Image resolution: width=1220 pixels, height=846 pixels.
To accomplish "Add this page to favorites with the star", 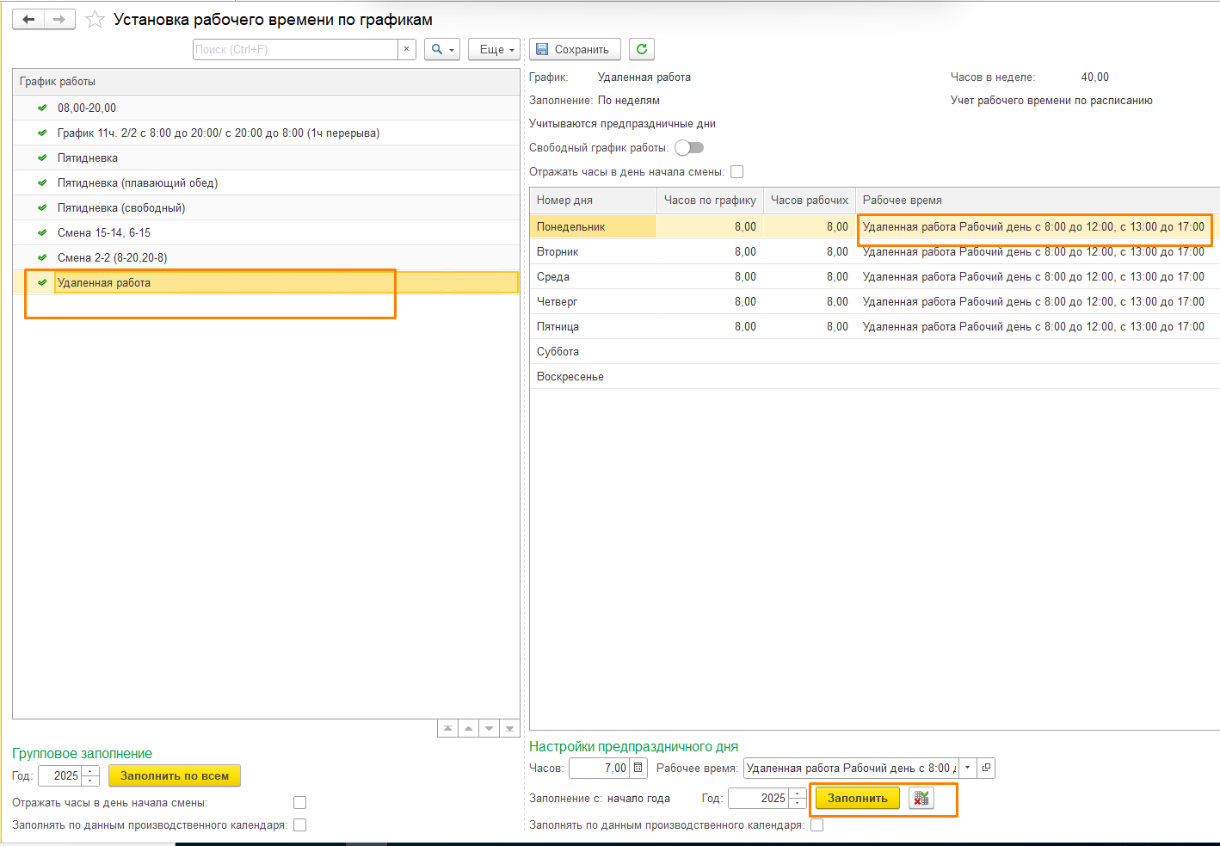I will (x=94, y=20).
